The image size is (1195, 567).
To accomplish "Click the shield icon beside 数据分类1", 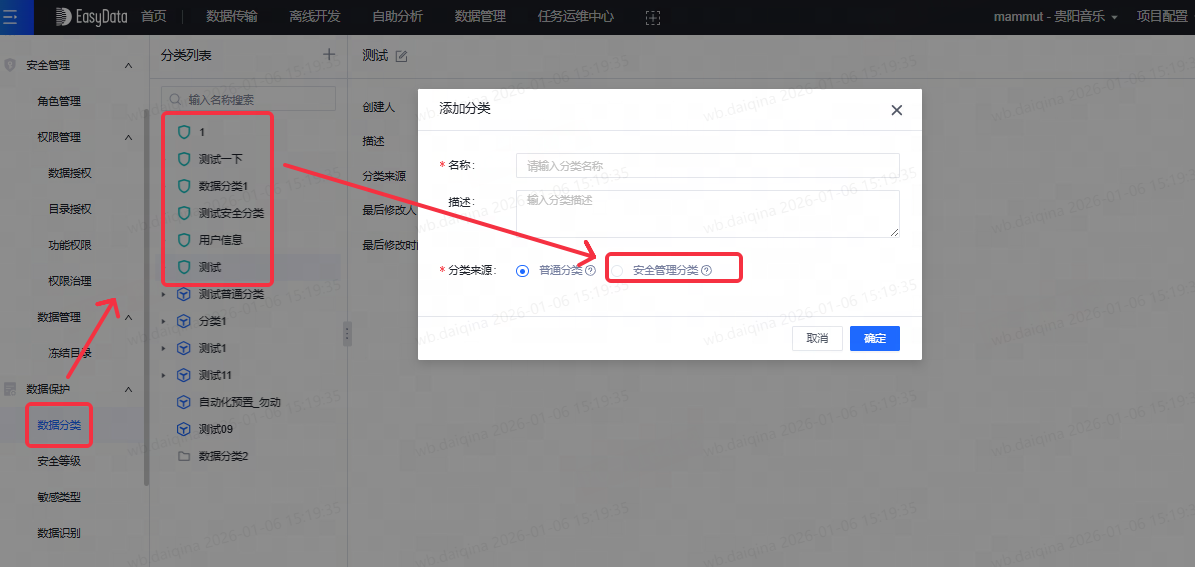I will tap(183, 185).
